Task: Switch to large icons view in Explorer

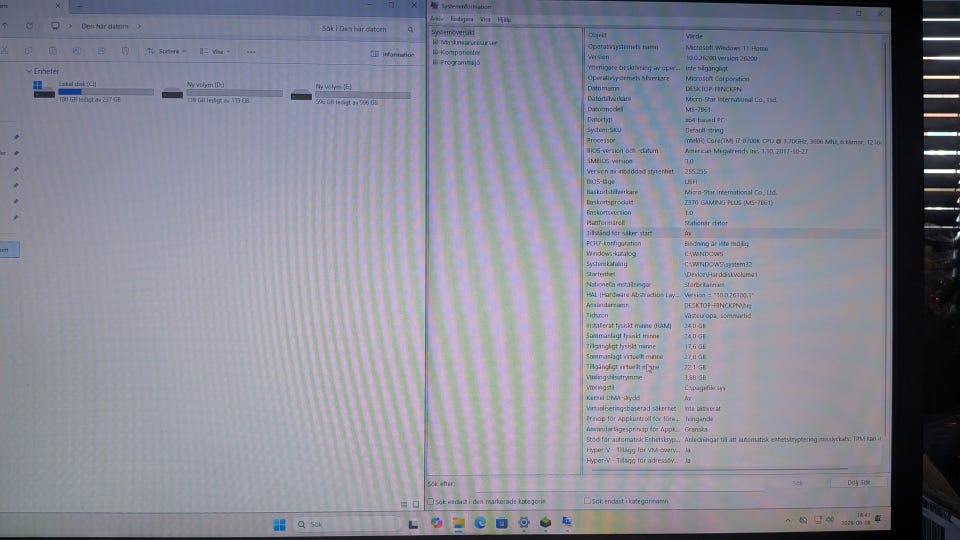Action: [x=416, y=504]
